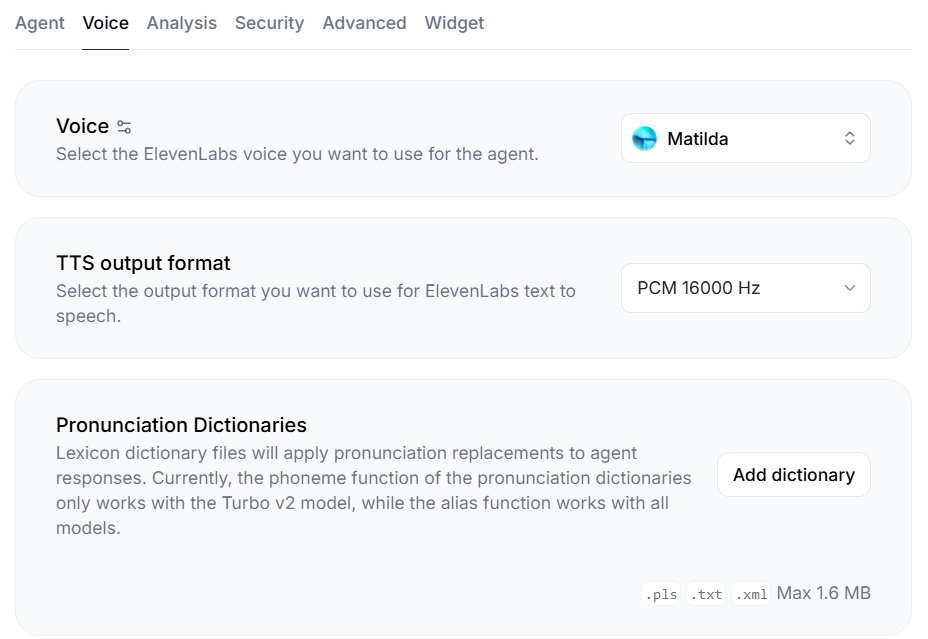Click the .pls file format badge
This screenshot has width=928, height=639.
click(660, 593)
